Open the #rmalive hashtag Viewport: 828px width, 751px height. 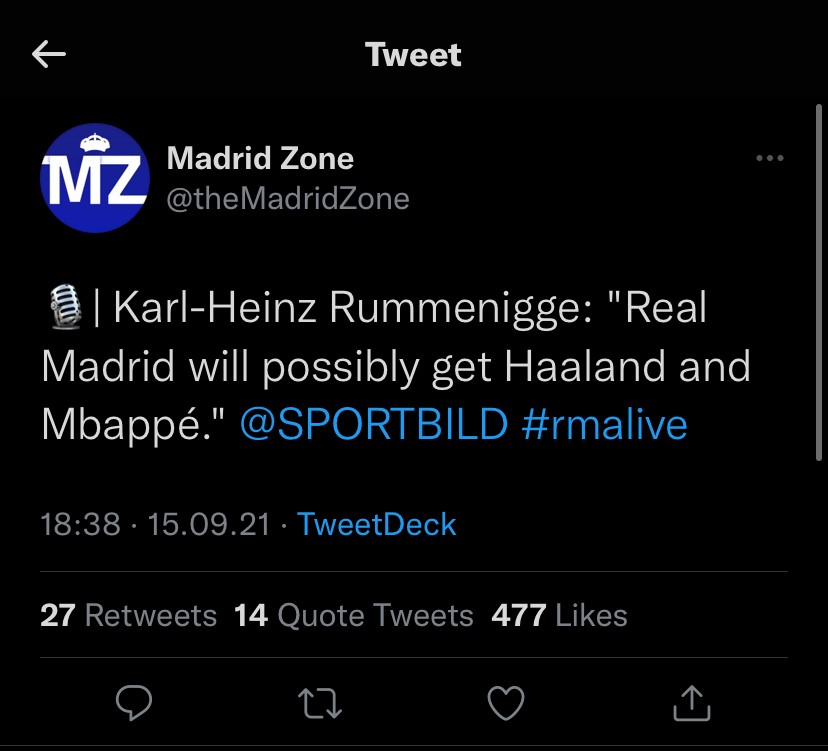605,425
